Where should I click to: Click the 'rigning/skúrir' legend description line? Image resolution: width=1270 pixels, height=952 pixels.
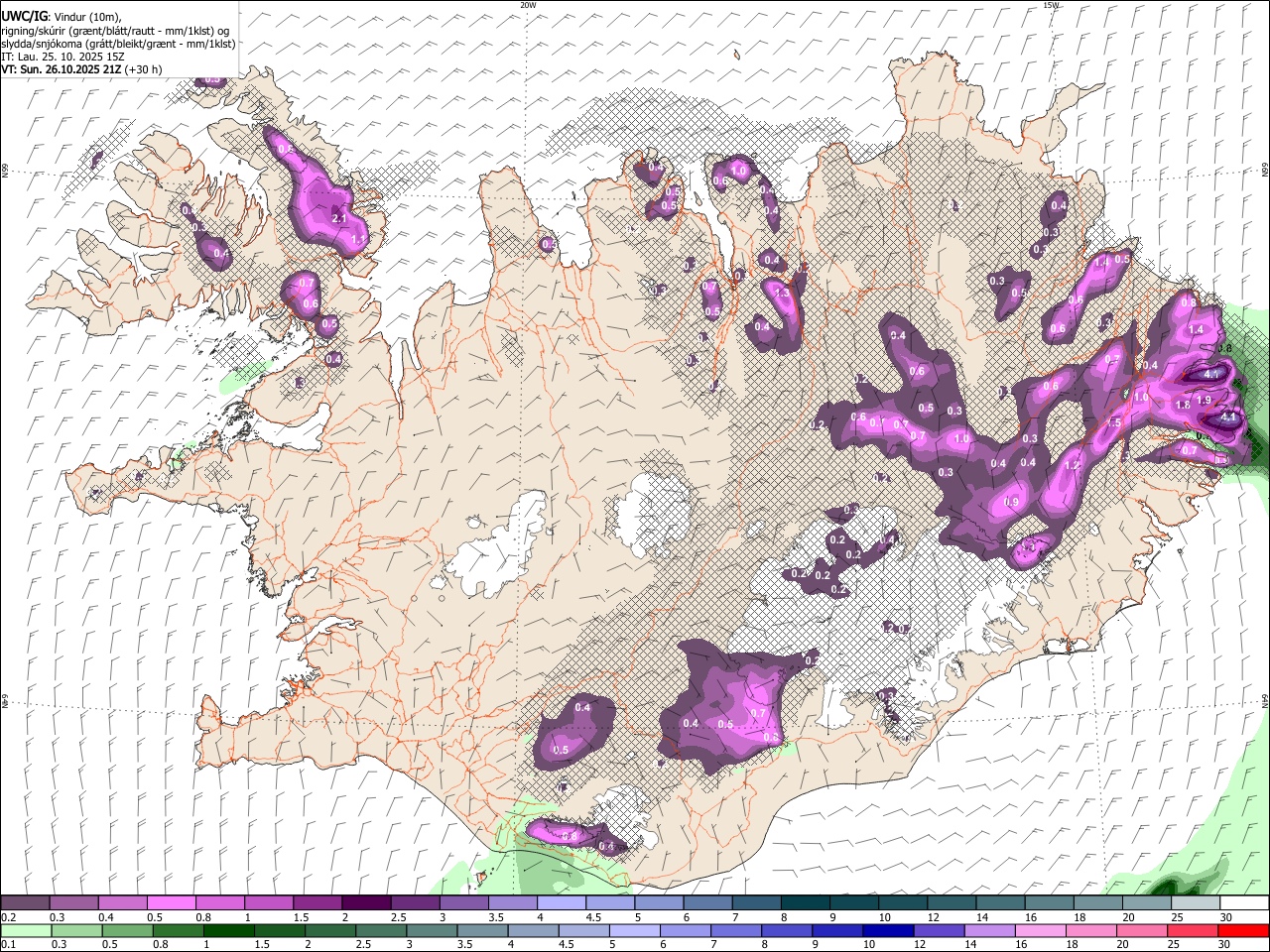pyautogui.click(x=116, y=31)
